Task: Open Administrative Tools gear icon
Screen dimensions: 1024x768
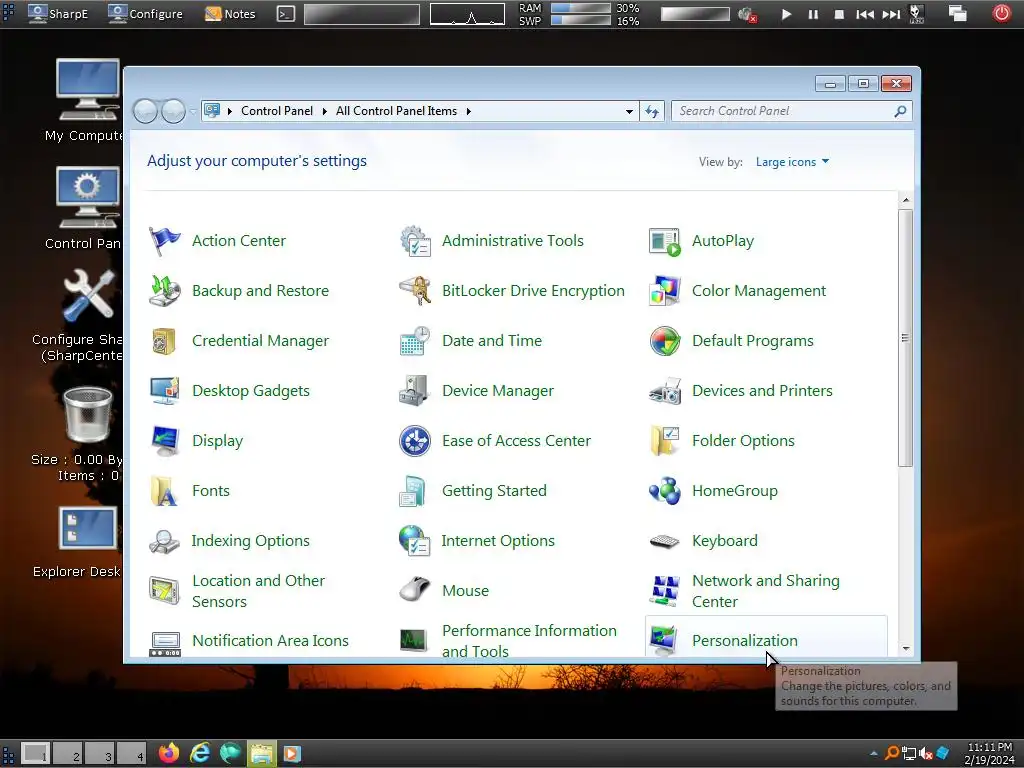Action: click(415, 241)
